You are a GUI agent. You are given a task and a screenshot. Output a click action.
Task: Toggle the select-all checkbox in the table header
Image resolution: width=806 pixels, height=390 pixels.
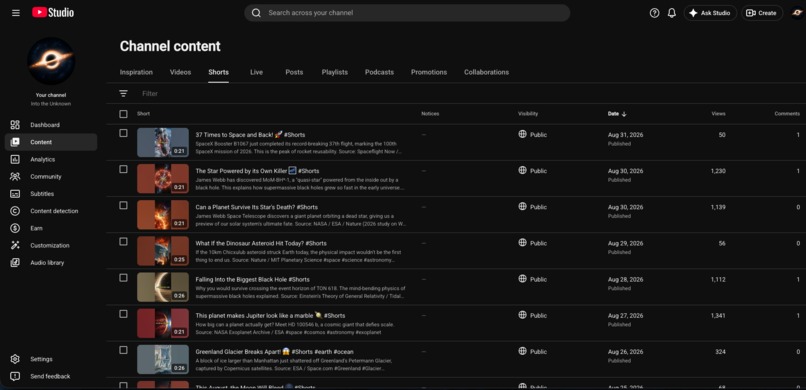[123, 114]
